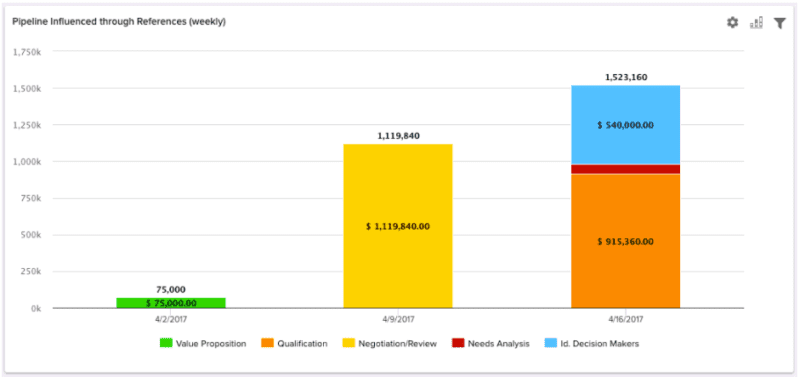Click the green Value Proposition legend swatch
Screen dimensions: 800x377
point(166,343)
